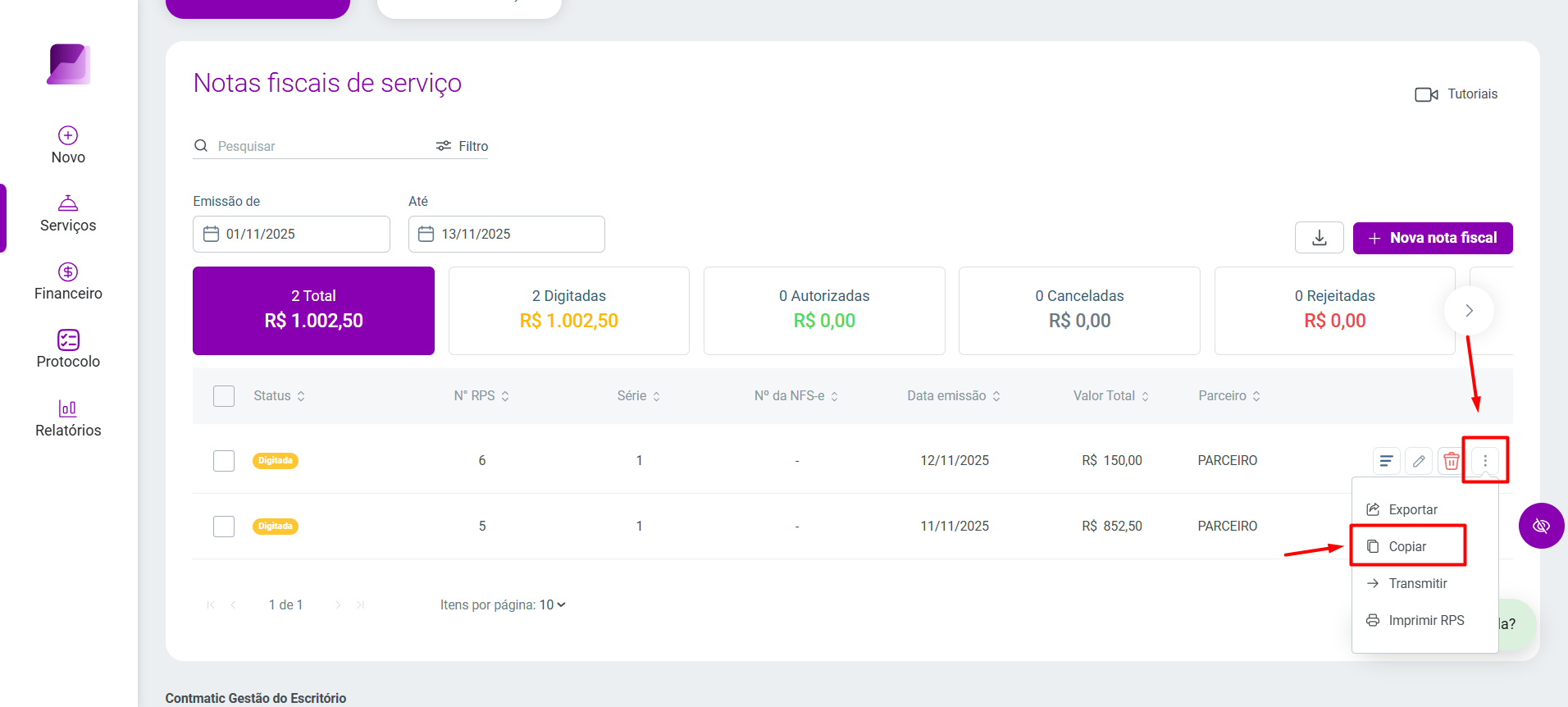Choose Exportar from the menu

click(1402, 509)
